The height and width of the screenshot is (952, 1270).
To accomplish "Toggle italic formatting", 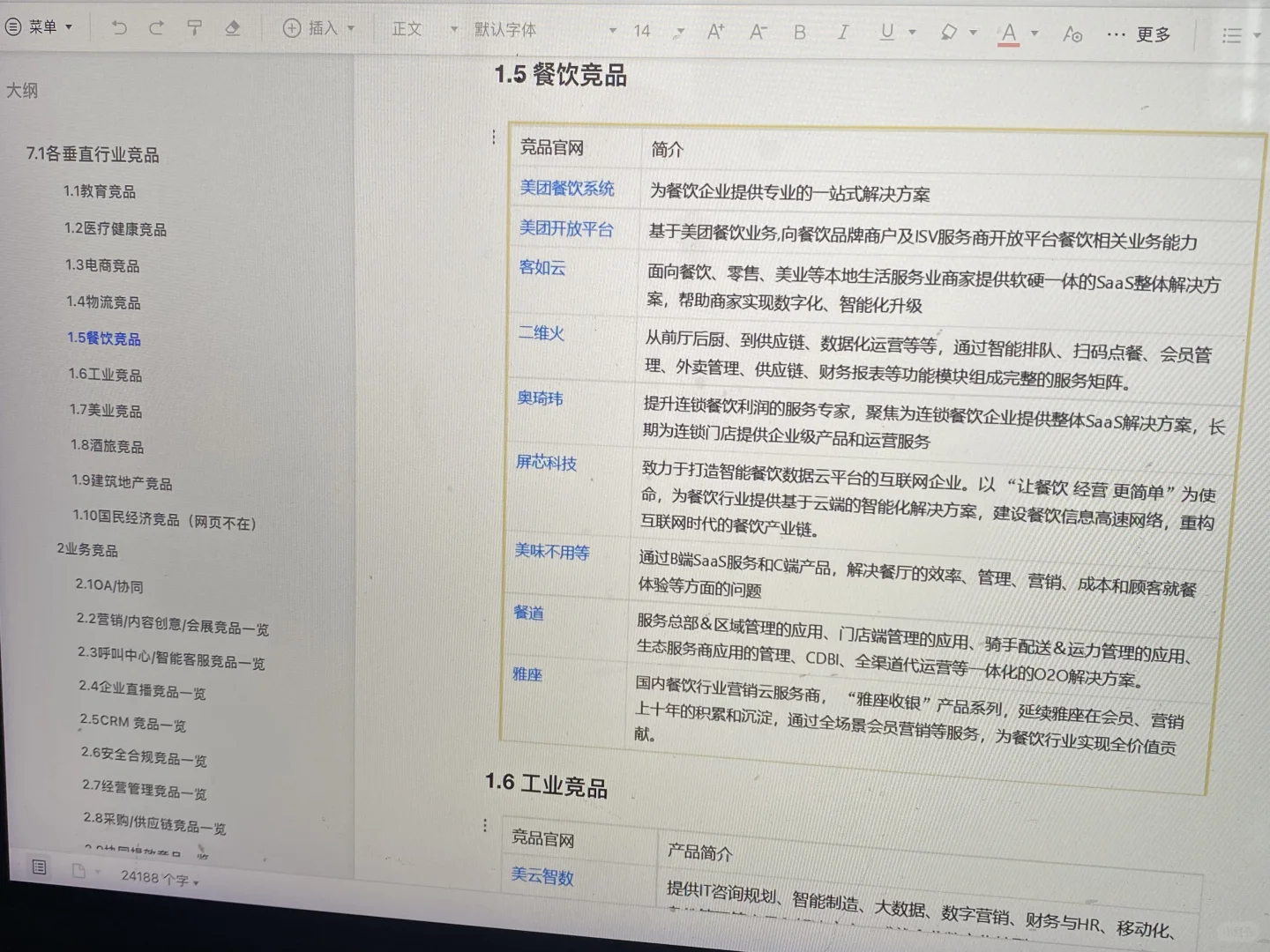I will pyautogui.click(x=843, y=32).
